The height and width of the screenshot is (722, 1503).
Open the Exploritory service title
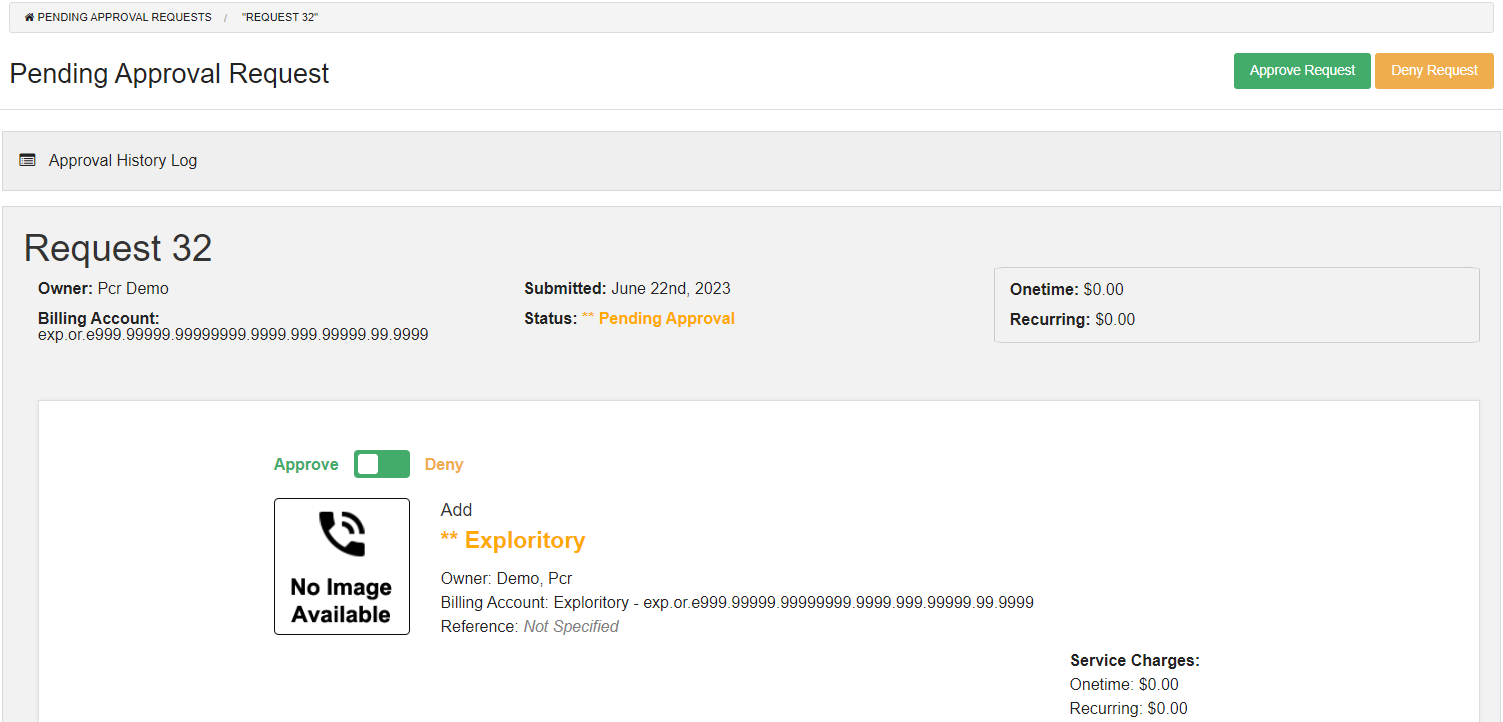click(x=524, y=541)
